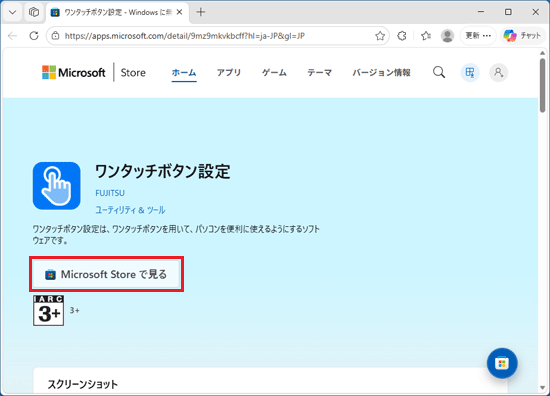Click the スクリーンショット section heading

pos(83,384)
